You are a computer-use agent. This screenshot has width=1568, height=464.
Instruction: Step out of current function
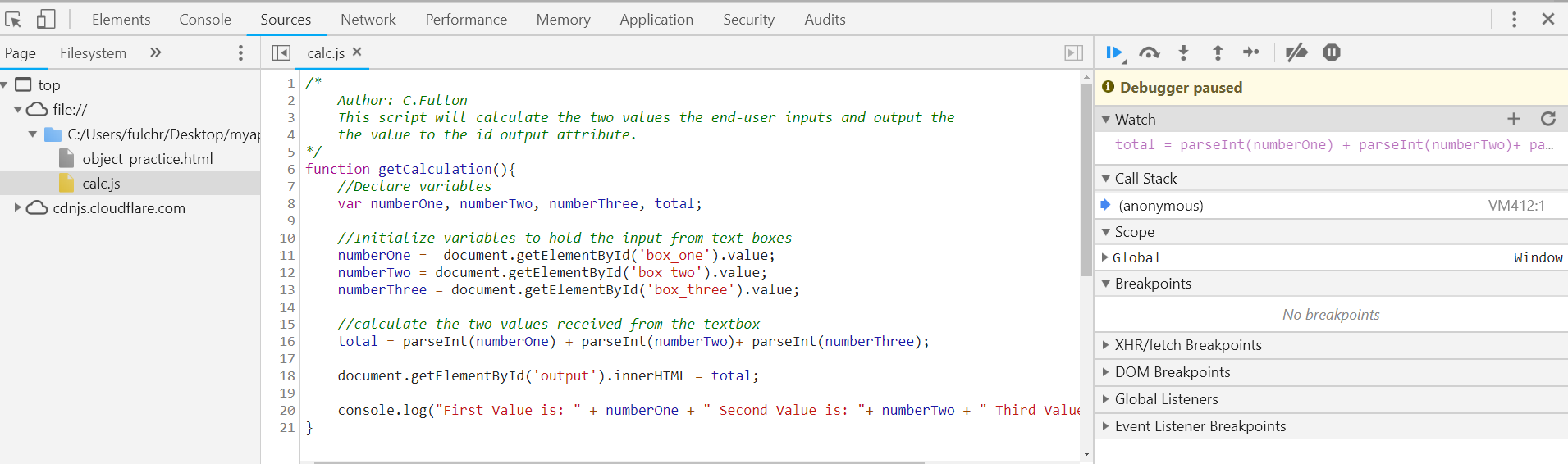(1218, 52)
